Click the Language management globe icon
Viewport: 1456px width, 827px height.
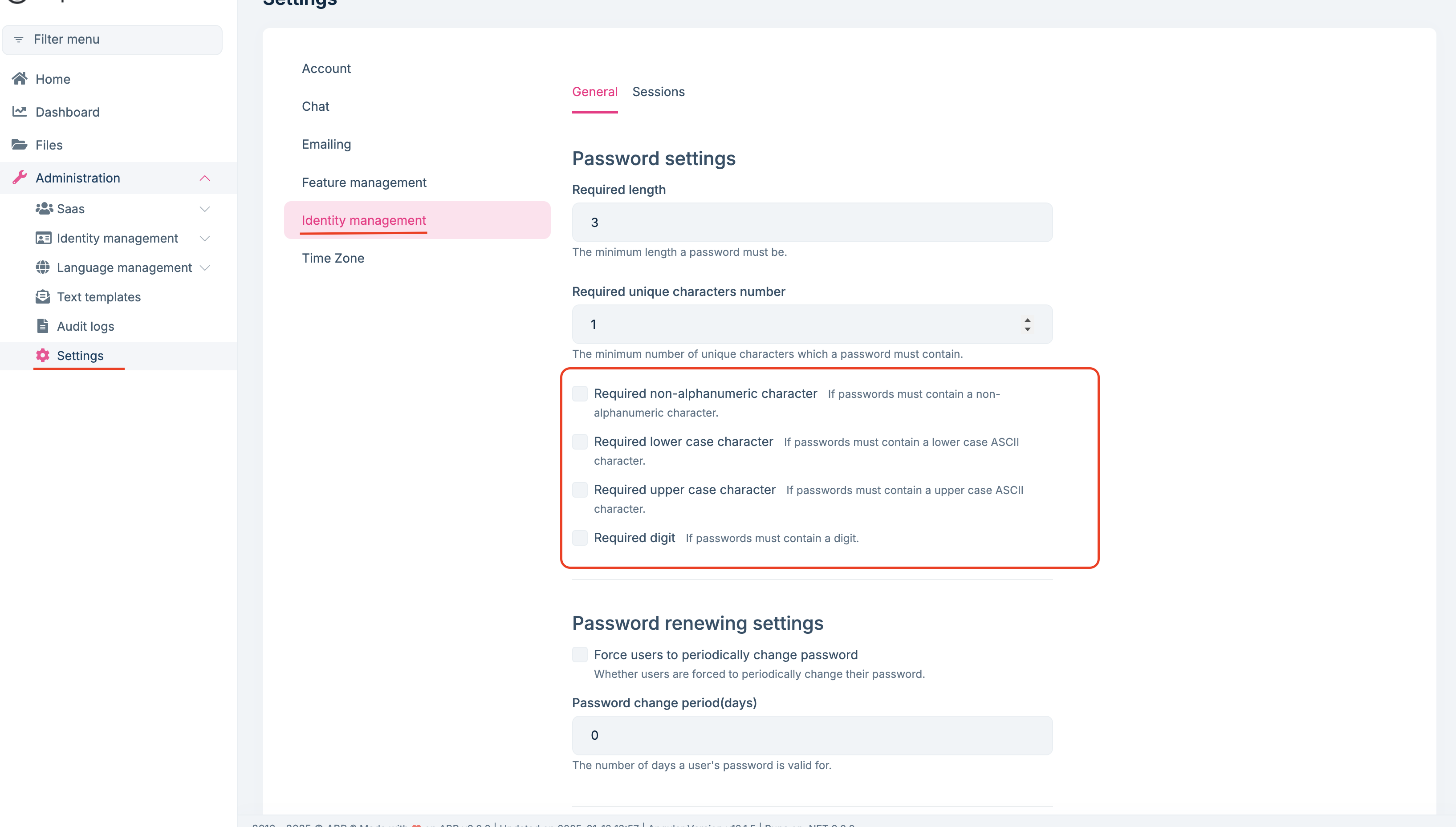click(43, 267)
